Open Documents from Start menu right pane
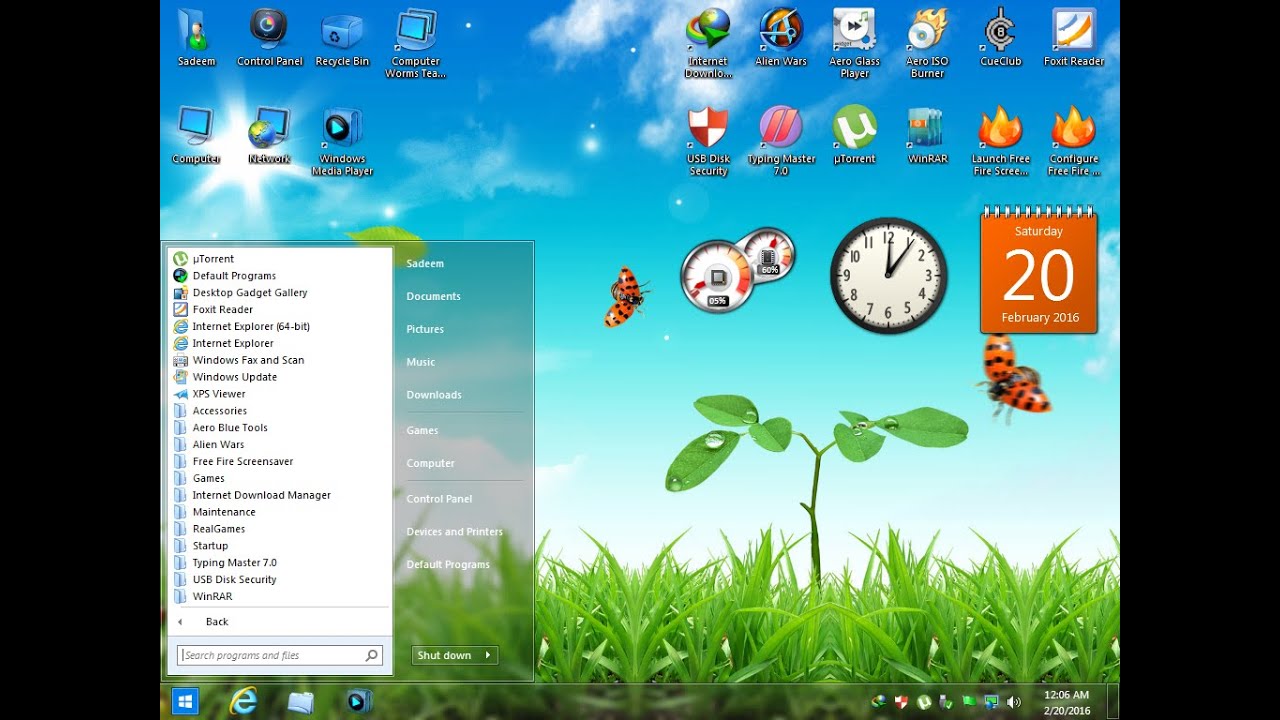This screenshot has height=720, width=1280. (433, 296)
